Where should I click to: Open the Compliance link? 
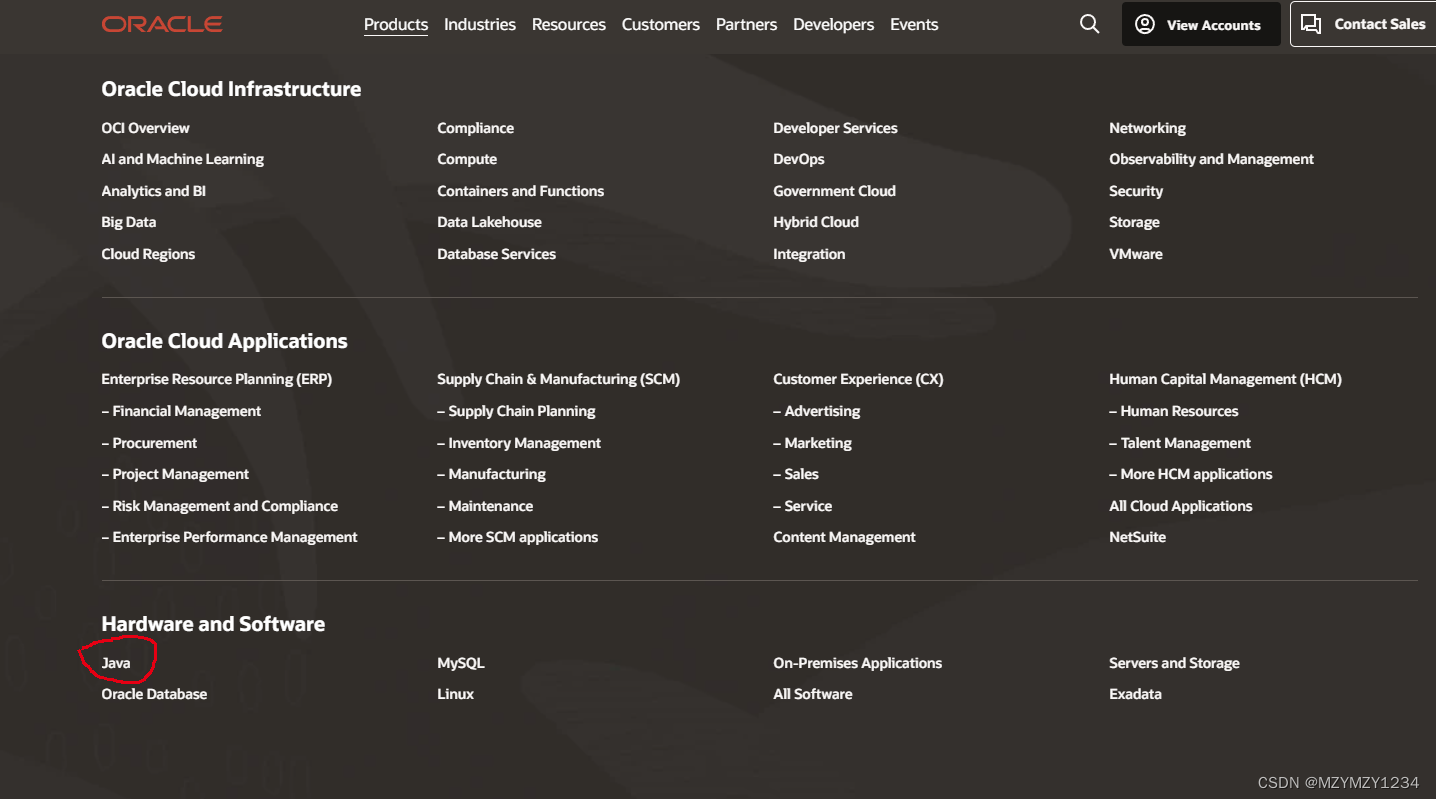coord(476,128)
